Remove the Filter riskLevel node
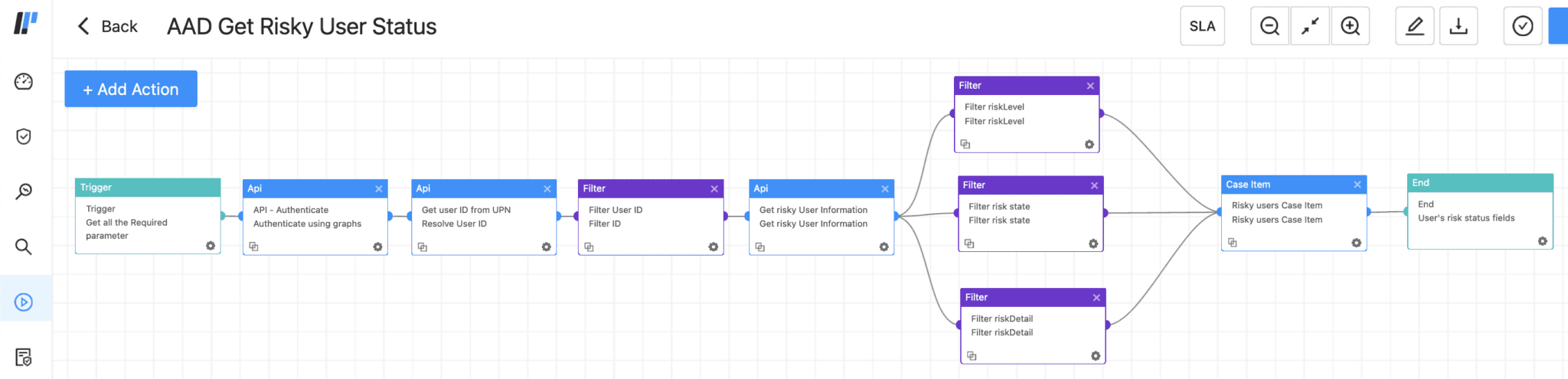The height and width of the screenshot is (379, 1568). click(1090, 86)
